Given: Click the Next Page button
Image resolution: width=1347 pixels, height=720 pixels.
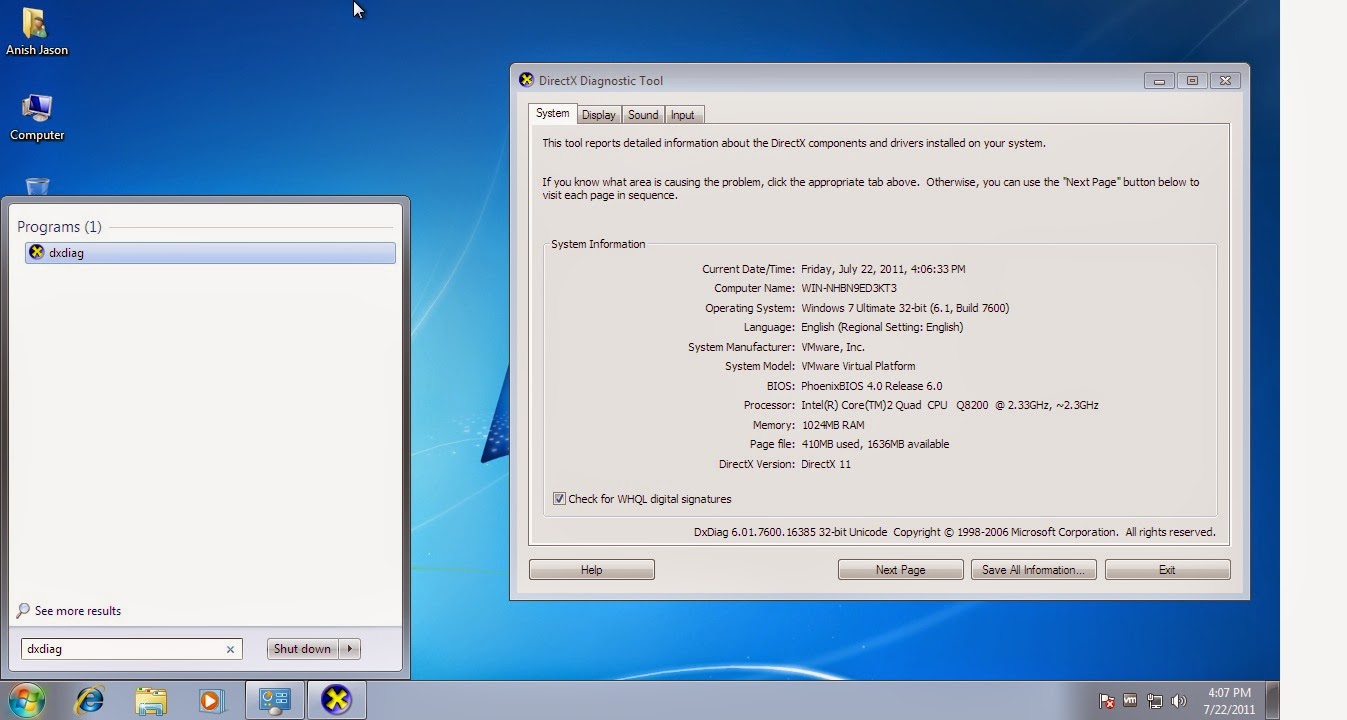Looking at the screenshot, I should (900, 570).
